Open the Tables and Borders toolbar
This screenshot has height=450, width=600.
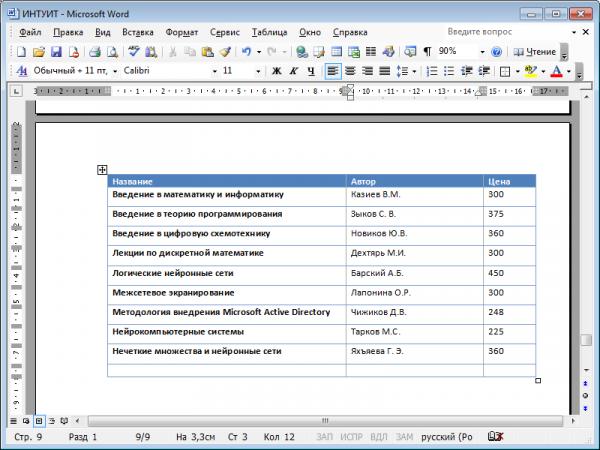coord(319,52)
